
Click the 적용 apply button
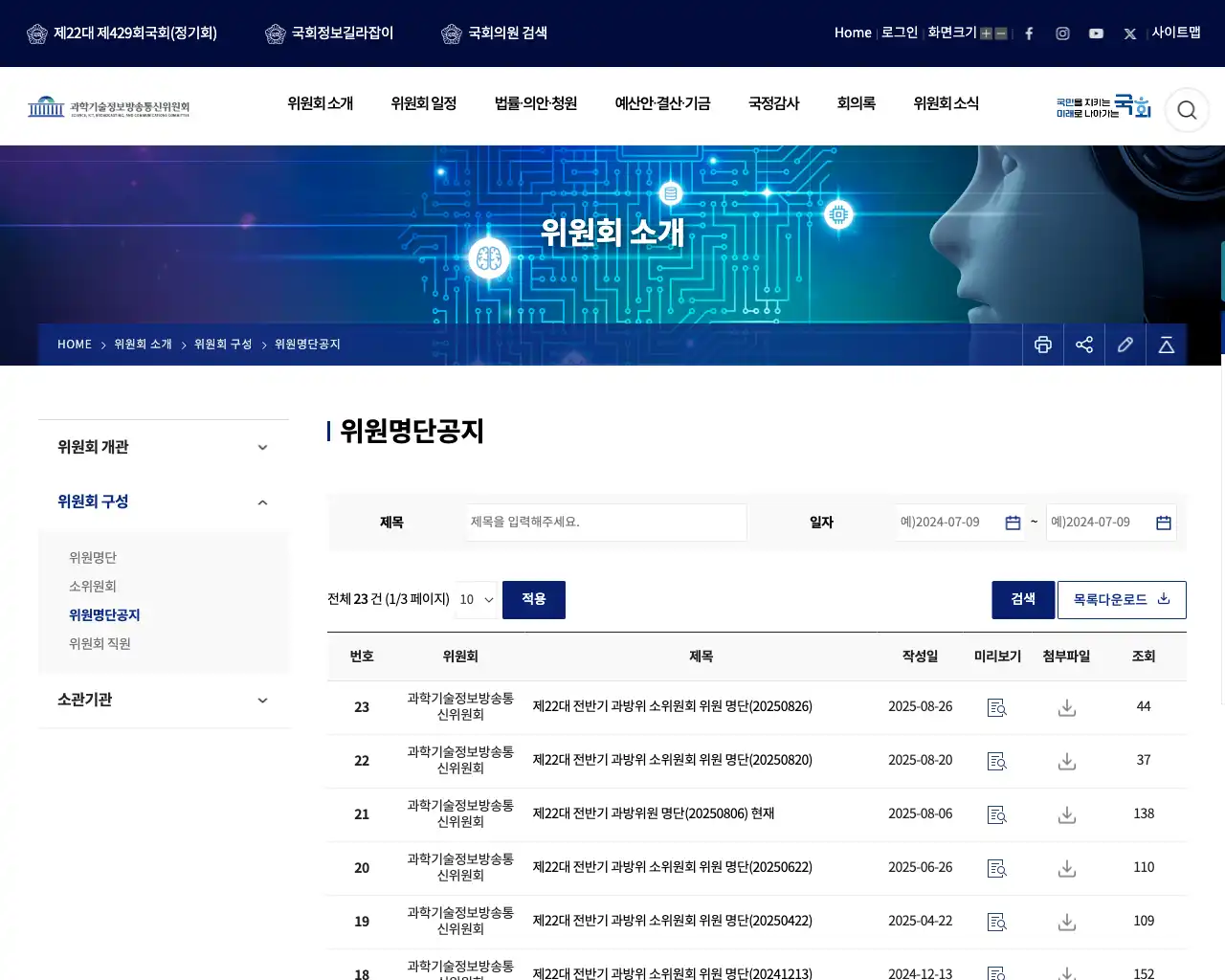(x=534, y=599)
